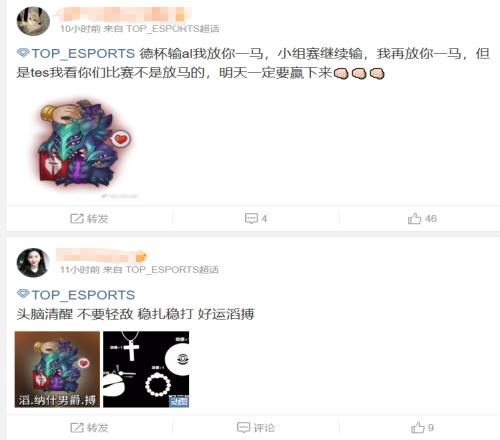Open the 滔.纳什男爵.搏 captioned image thumbnail

pos(57,369)
